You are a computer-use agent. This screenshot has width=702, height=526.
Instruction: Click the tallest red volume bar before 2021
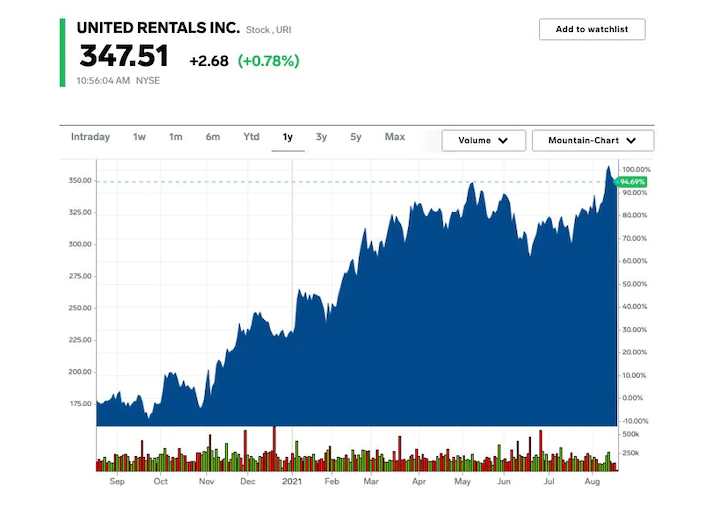pyautogui.click(x=274, y=449)
